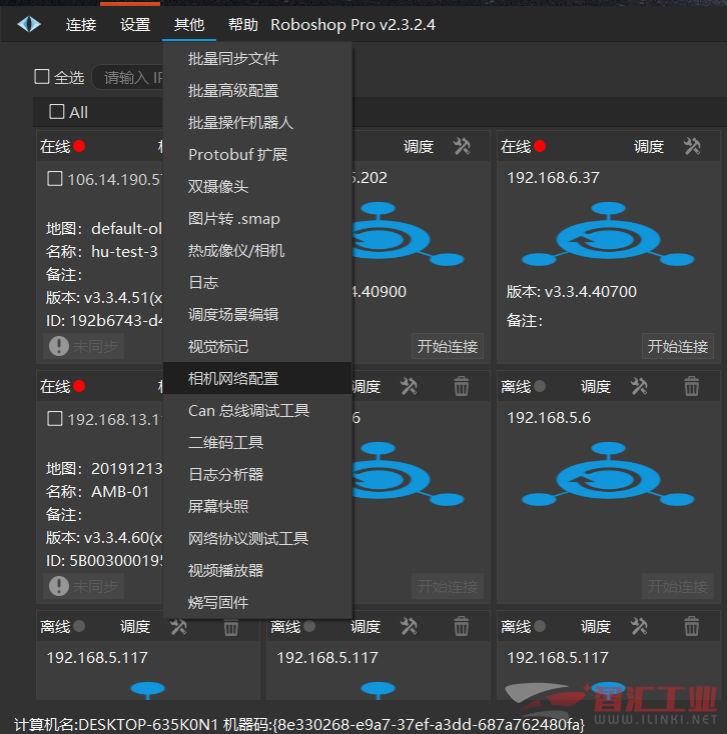727x734 pixels.
Task: Open 日志 from the menu
Action: click(x=257, y=282)
